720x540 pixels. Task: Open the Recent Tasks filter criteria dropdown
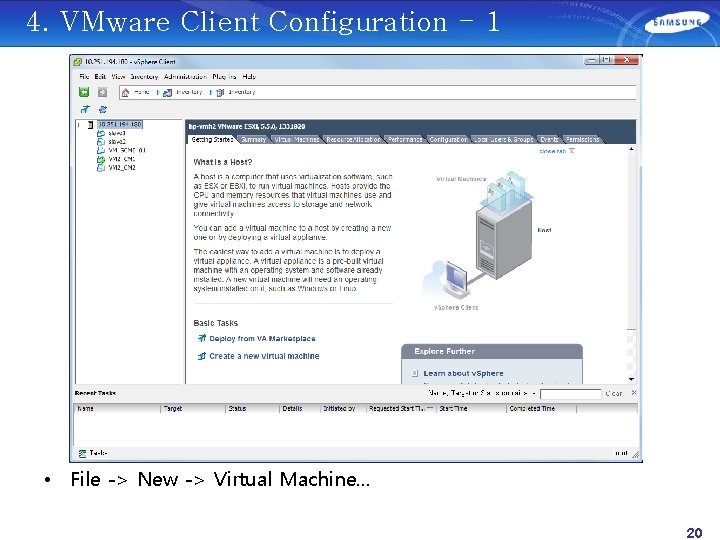pos(534,394)
